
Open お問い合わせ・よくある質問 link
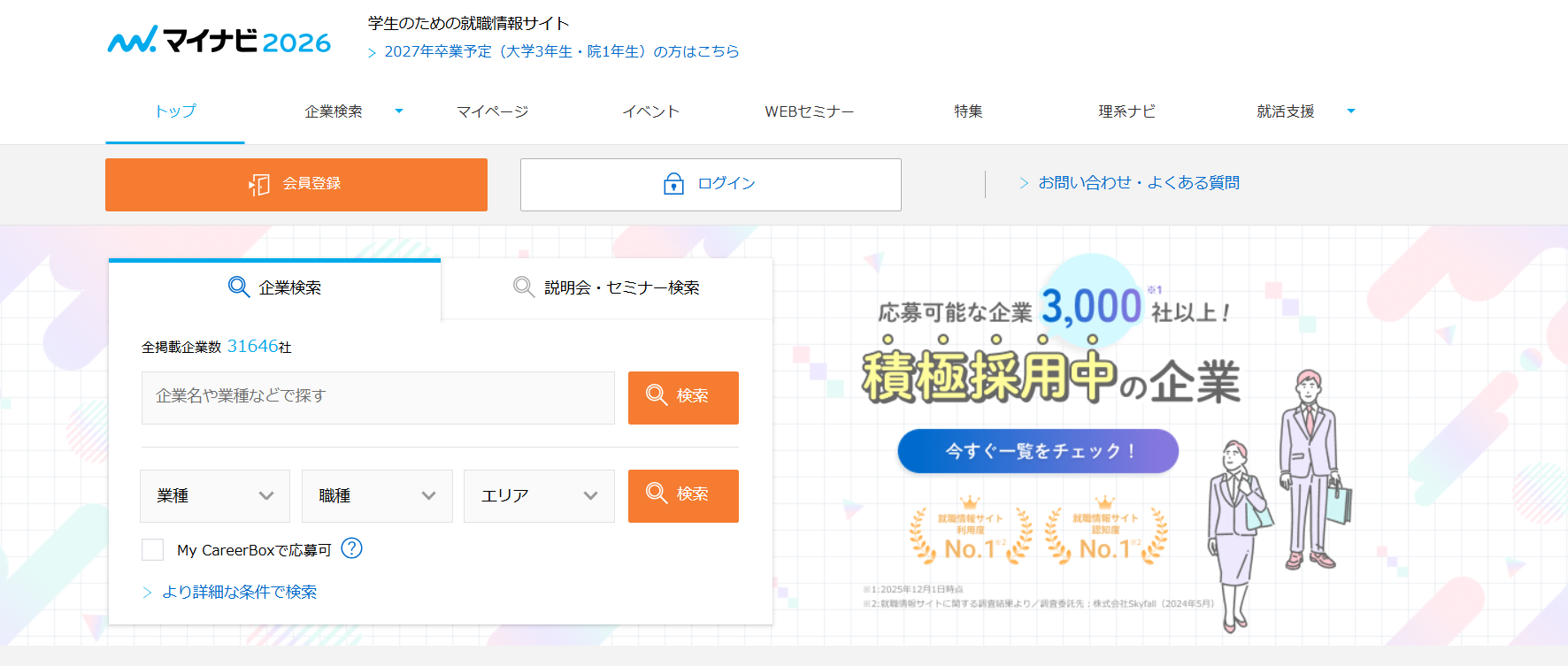pyautogui.click(x=1139, y=183)
